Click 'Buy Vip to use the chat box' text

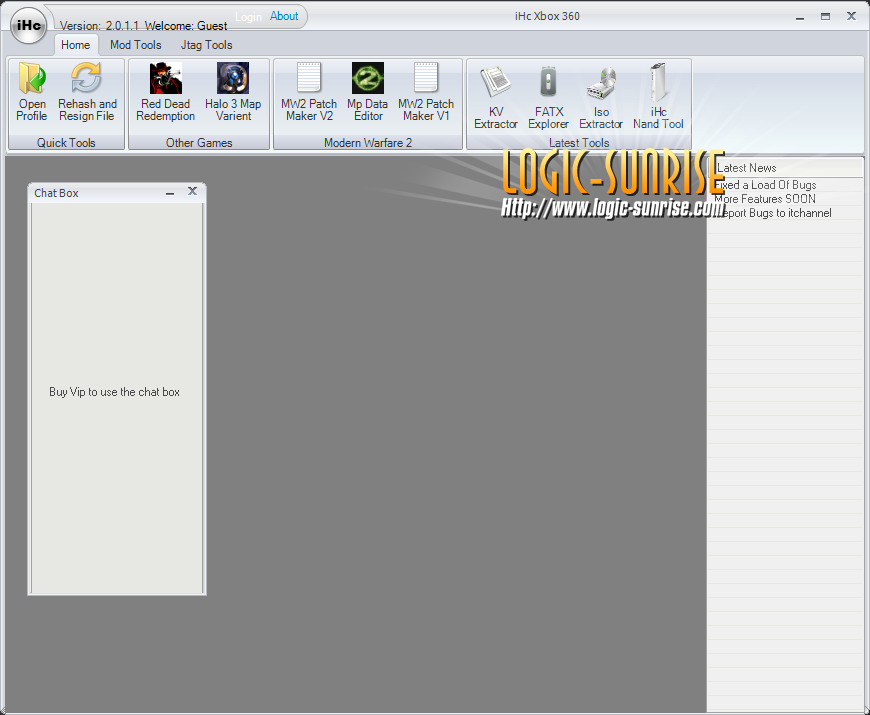click(x=114, y=392)
